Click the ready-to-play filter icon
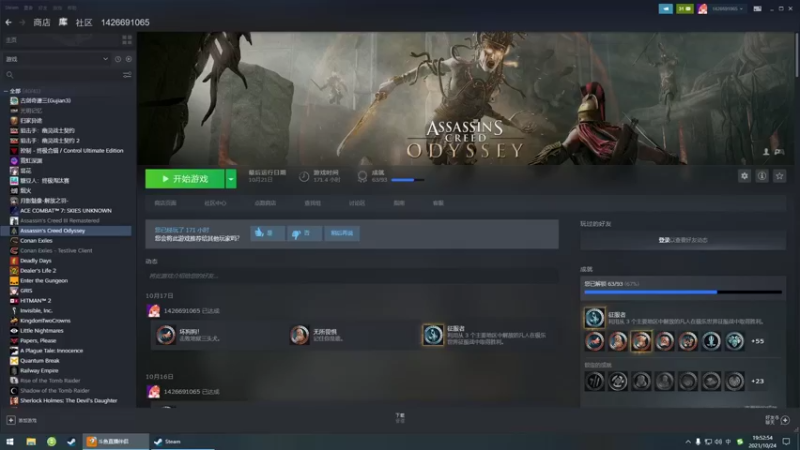The height and width of the screenshot is (450, 800). [x=129, y=59]
